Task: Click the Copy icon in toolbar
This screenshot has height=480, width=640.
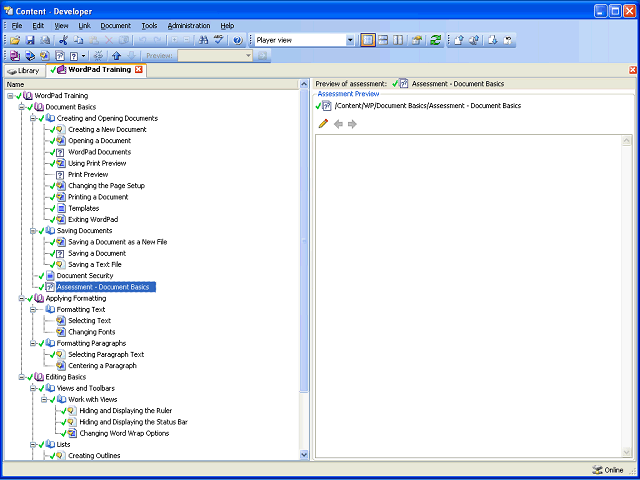Action: (78, 40)
